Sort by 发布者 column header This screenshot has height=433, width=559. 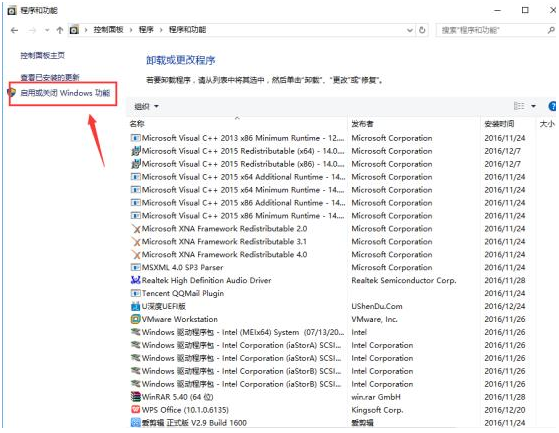click(362, 124)
